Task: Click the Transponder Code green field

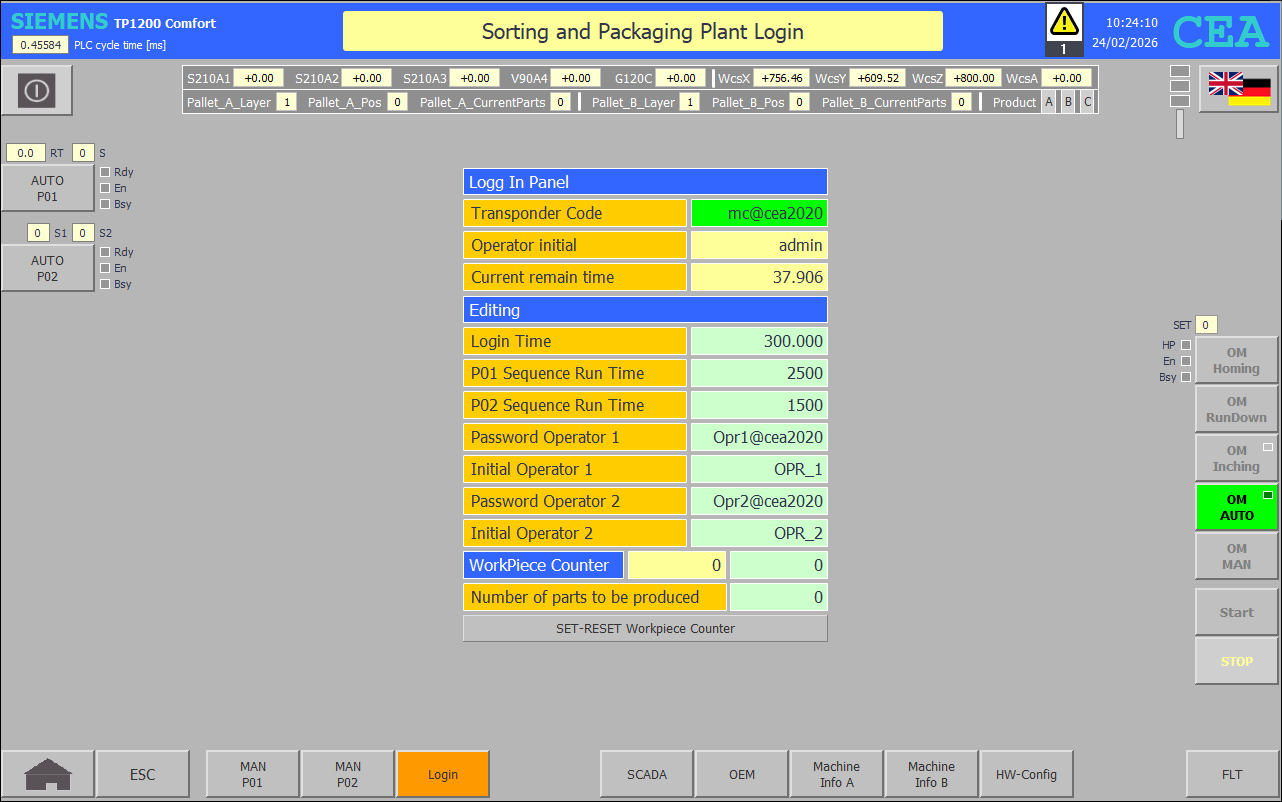Action: [x=759, y=213]
